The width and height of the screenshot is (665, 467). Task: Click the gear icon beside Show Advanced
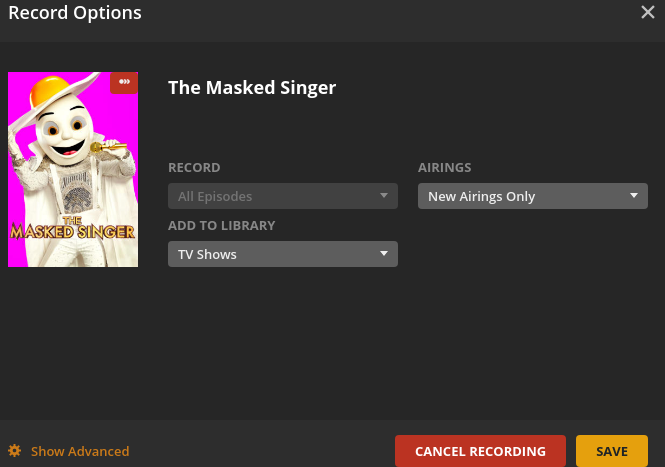tap(15, 451)
